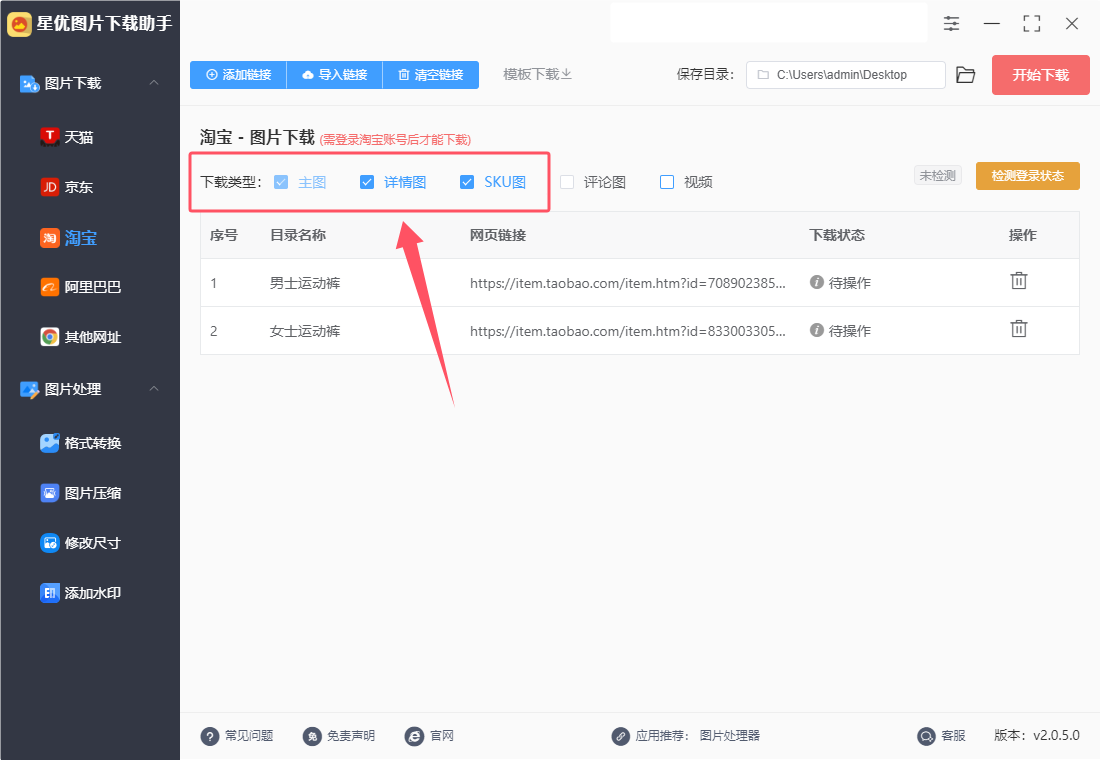
Task: Click the red 开始下载 button
Action: coord(1040,75)
